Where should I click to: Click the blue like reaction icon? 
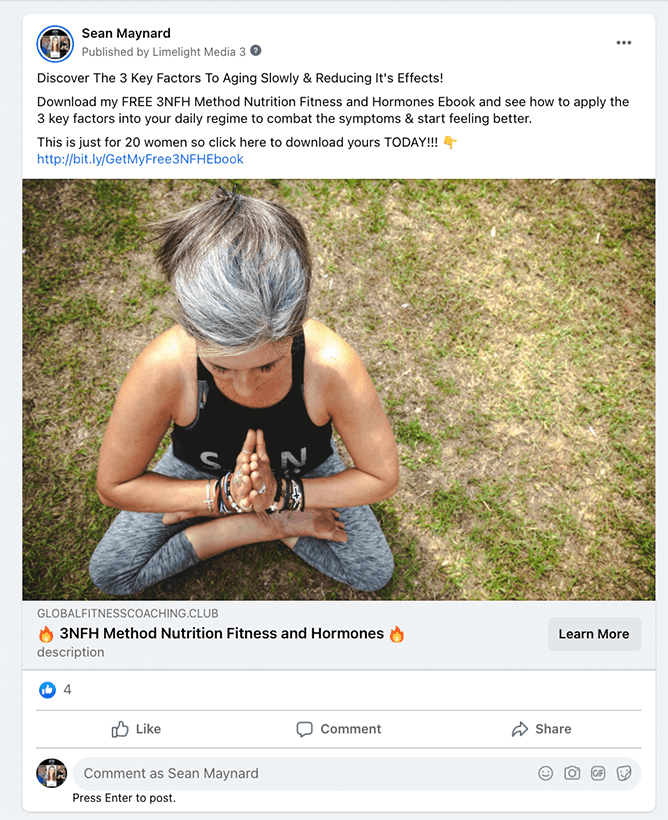tap(48, 690)
